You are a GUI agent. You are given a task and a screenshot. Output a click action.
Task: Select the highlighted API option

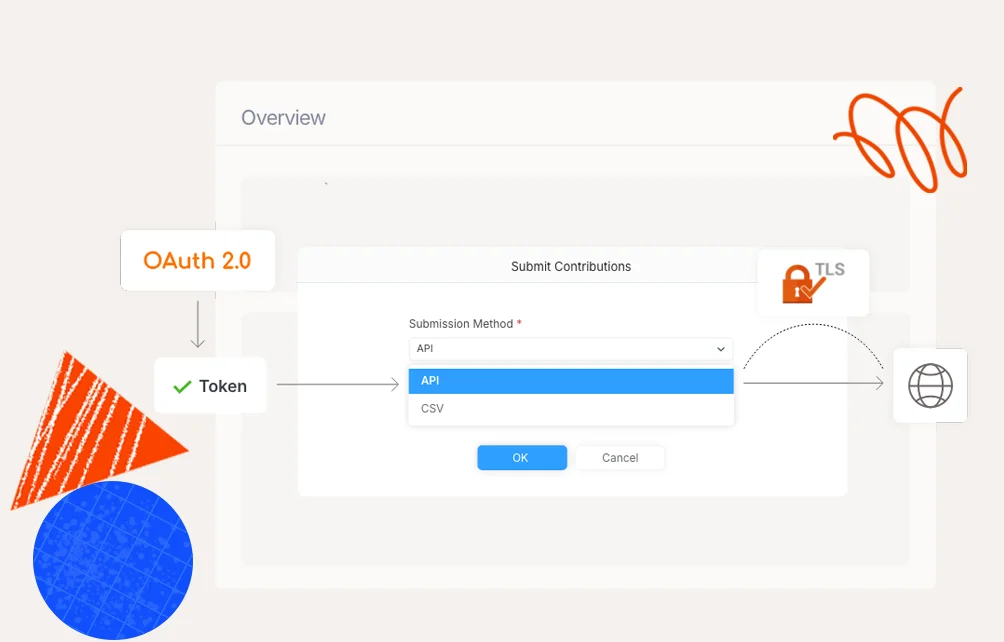[x=570, y=381]
